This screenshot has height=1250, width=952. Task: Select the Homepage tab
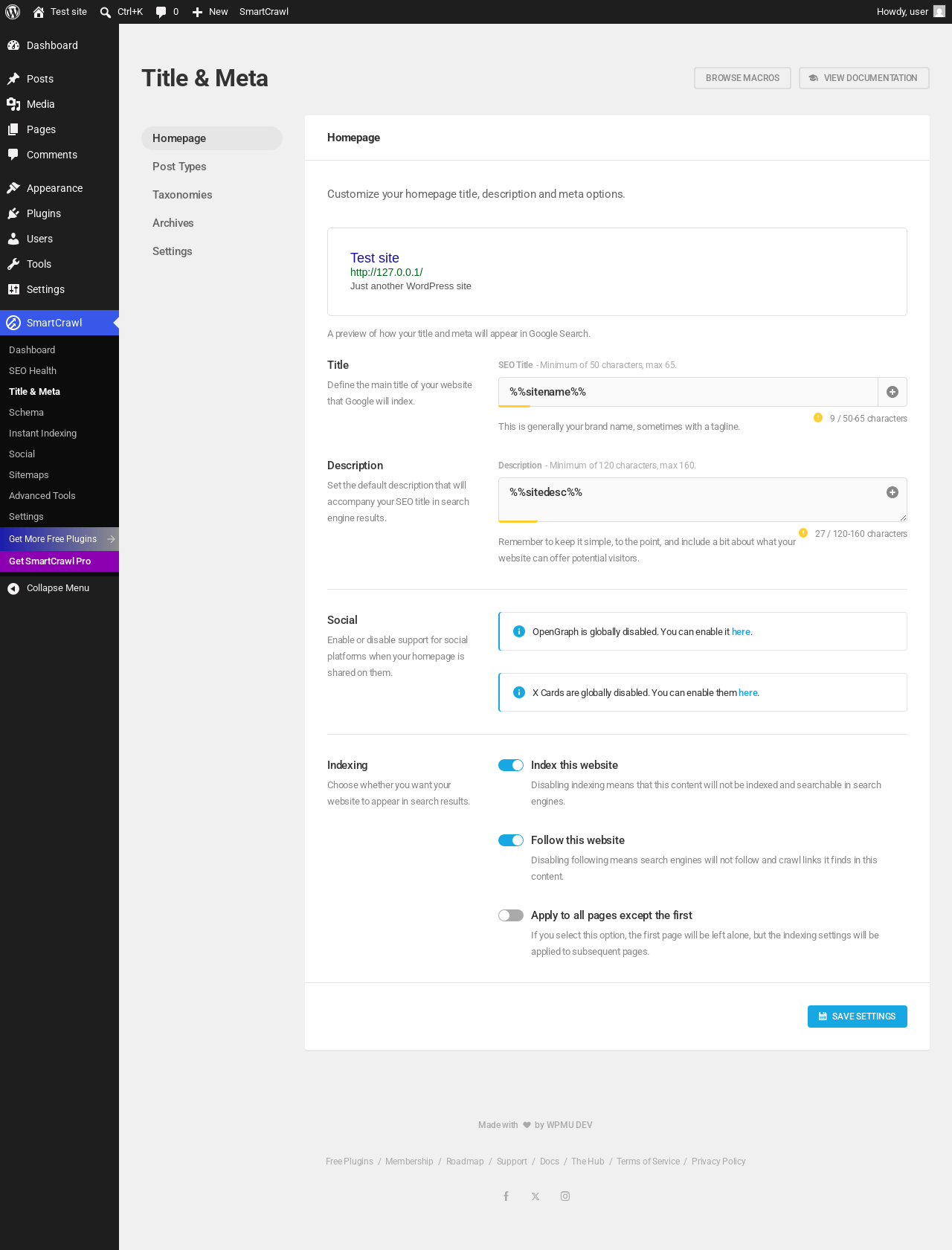click(212, 138)
